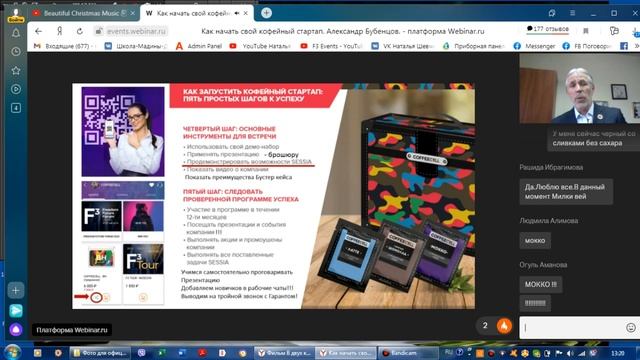Open Yandex home letter icon
This screenshot has width=640, height=360.
(60, 31)
